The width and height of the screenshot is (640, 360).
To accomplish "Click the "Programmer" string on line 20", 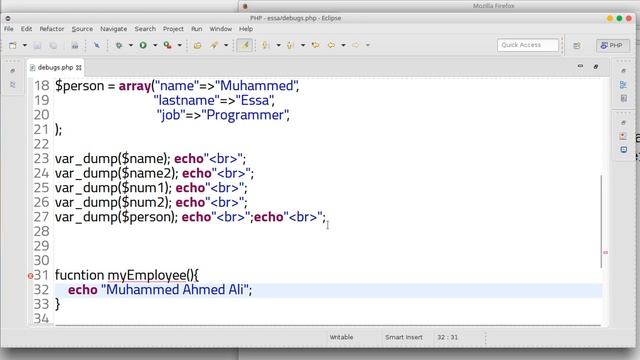I will coord(244,115).
